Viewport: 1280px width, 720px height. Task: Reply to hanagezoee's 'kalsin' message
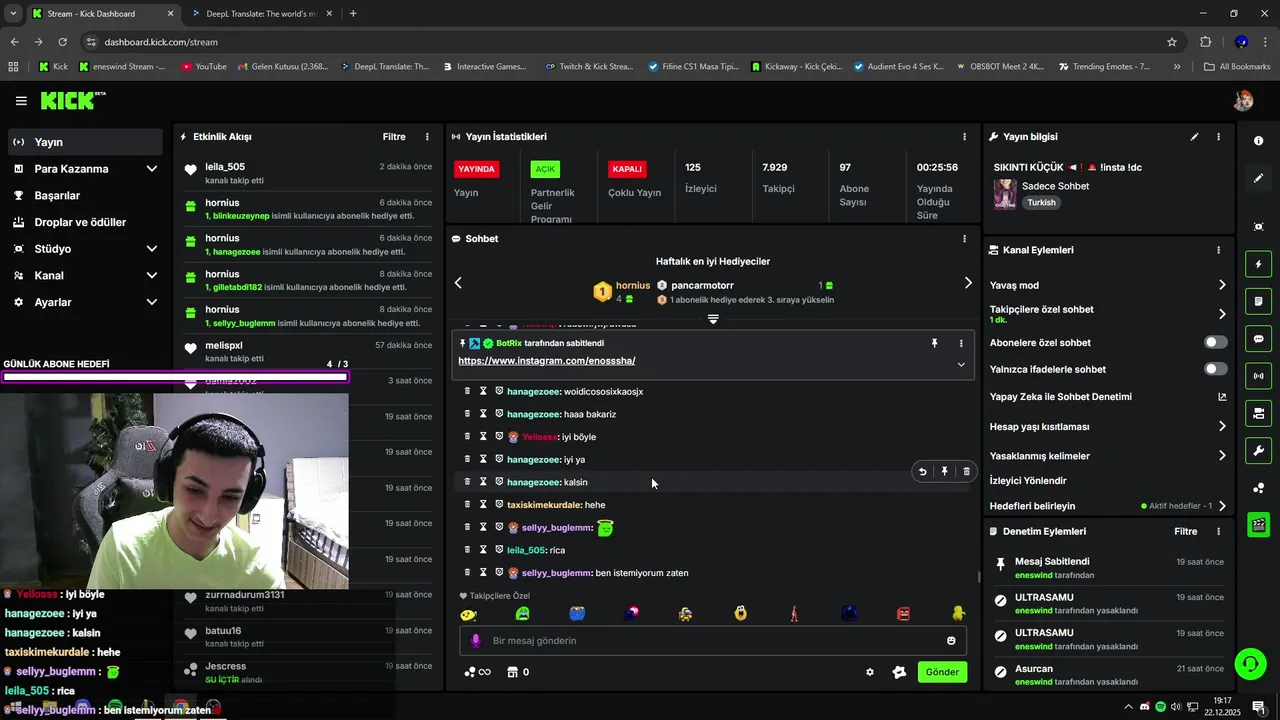pos(922,471)
